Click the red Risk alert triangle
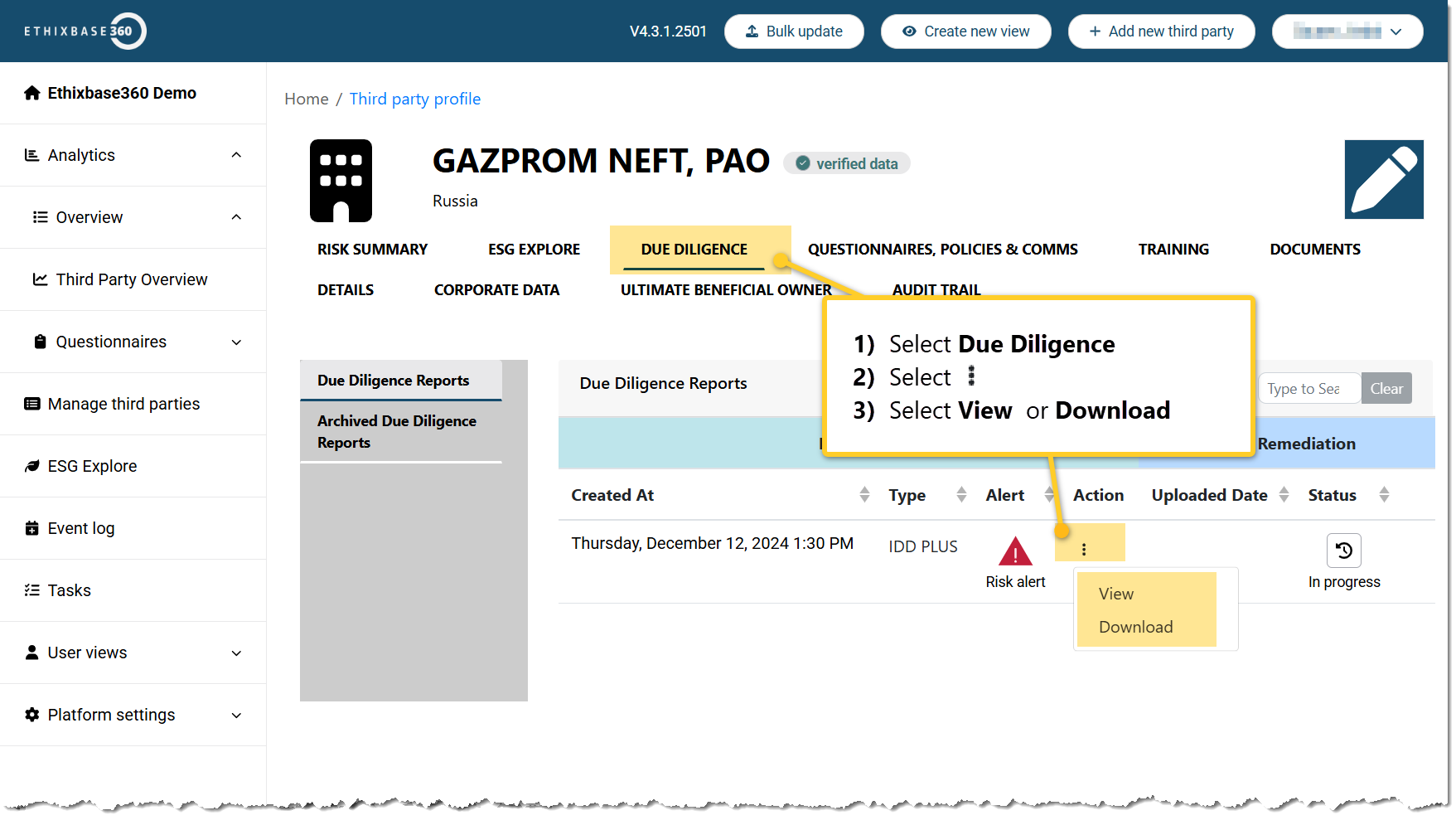1456x820 pixels. 1015,551
